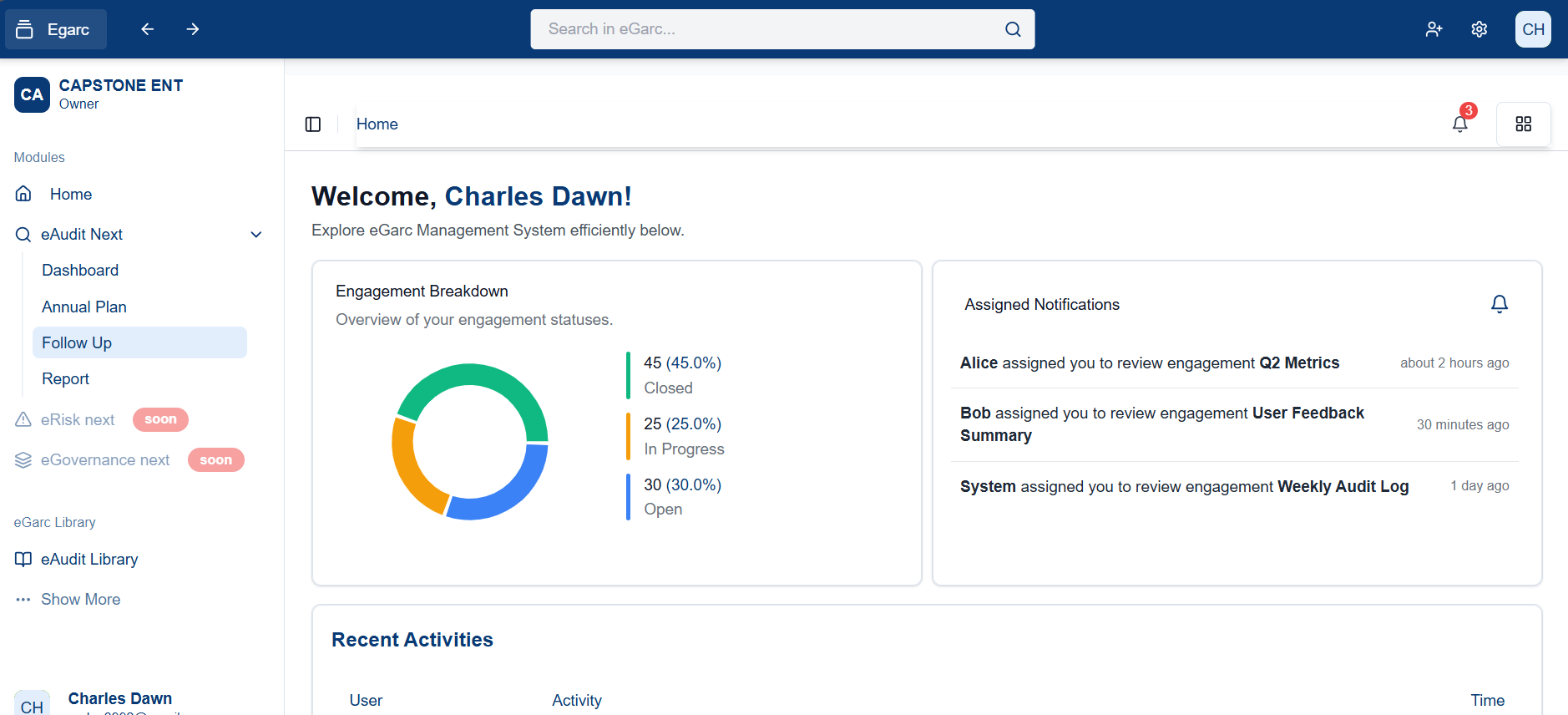Expand Show More in sidebar

80,599
